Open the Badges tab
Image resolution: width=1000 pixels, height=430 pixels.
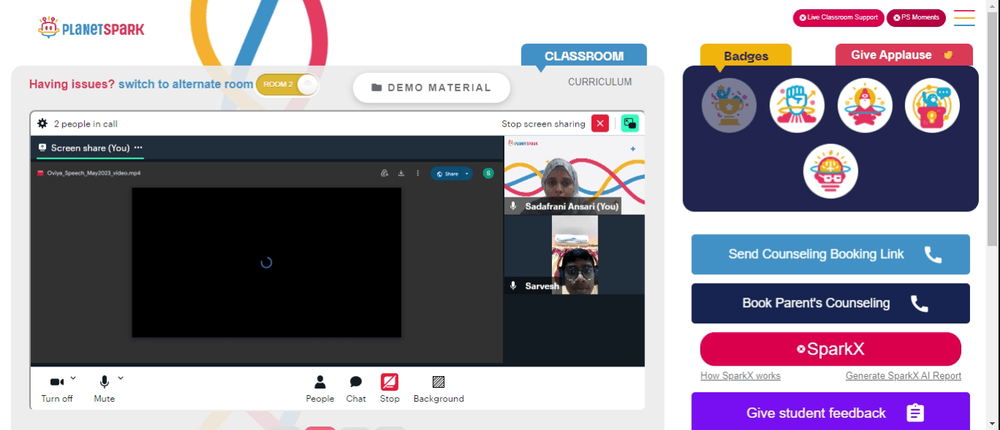coord(746,56)
